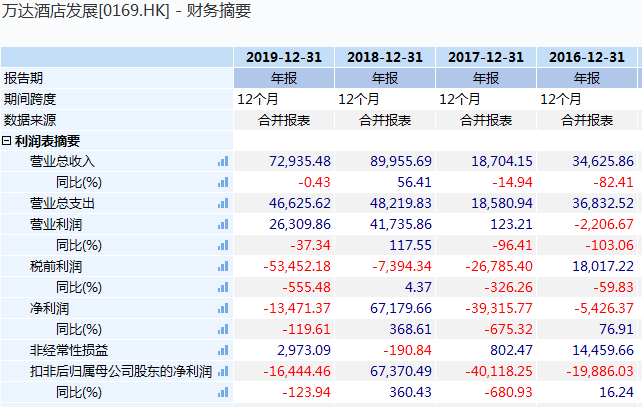
Task: Open chart icon for 营业利润 row
Action: [x=223, y=224]
